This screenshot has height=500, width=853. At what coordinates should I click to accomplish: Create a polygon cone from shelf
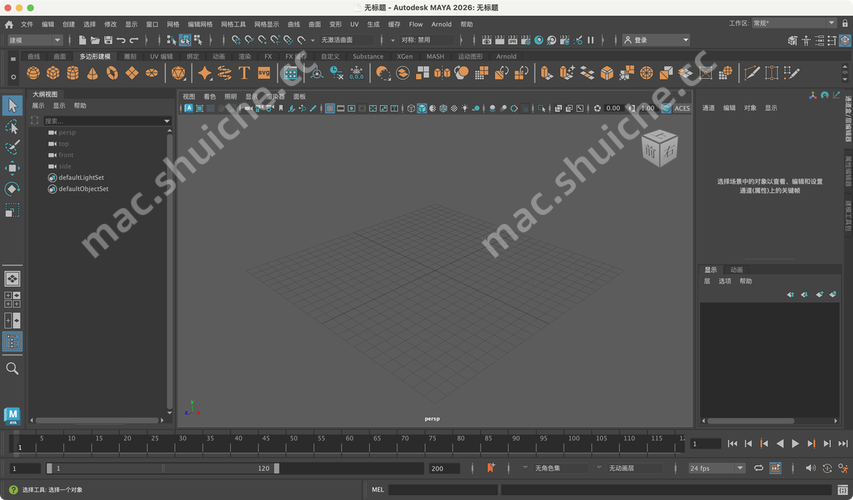[92, 73]
